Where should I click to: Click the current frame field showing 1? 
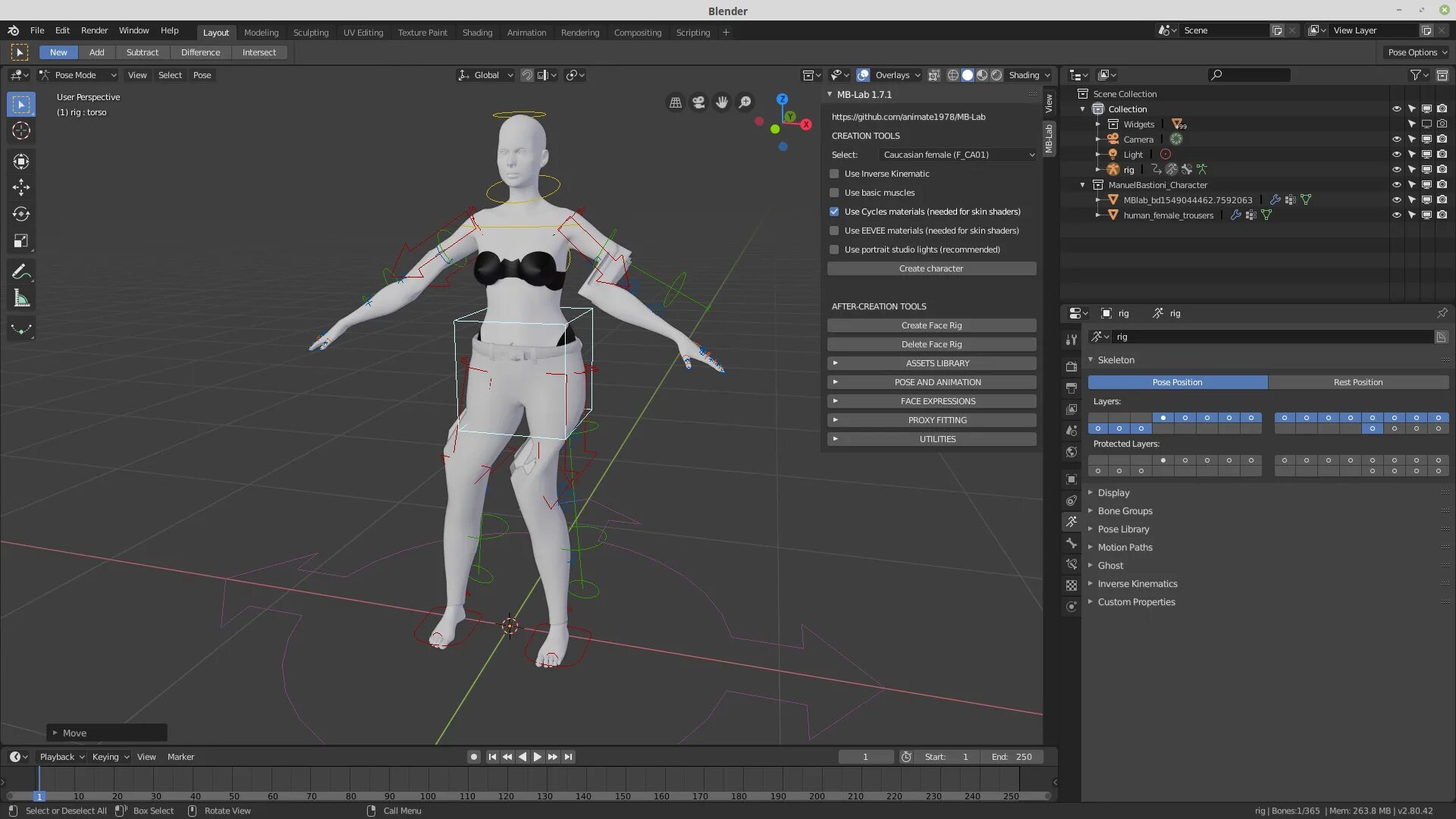866,757
